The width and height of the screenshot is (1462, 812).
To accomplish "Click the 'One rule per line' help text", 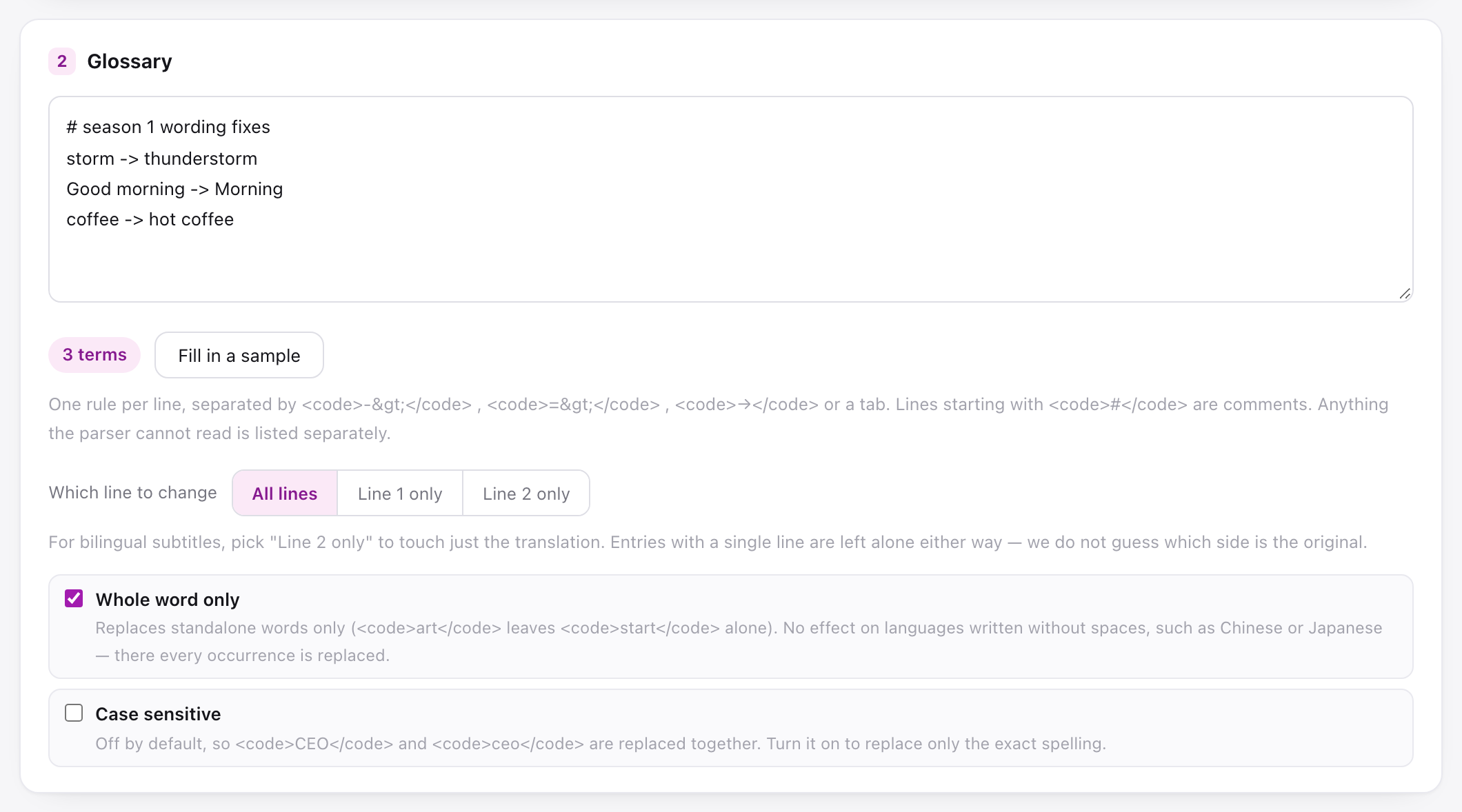I will pyautogui.click(x=719, y=418).
